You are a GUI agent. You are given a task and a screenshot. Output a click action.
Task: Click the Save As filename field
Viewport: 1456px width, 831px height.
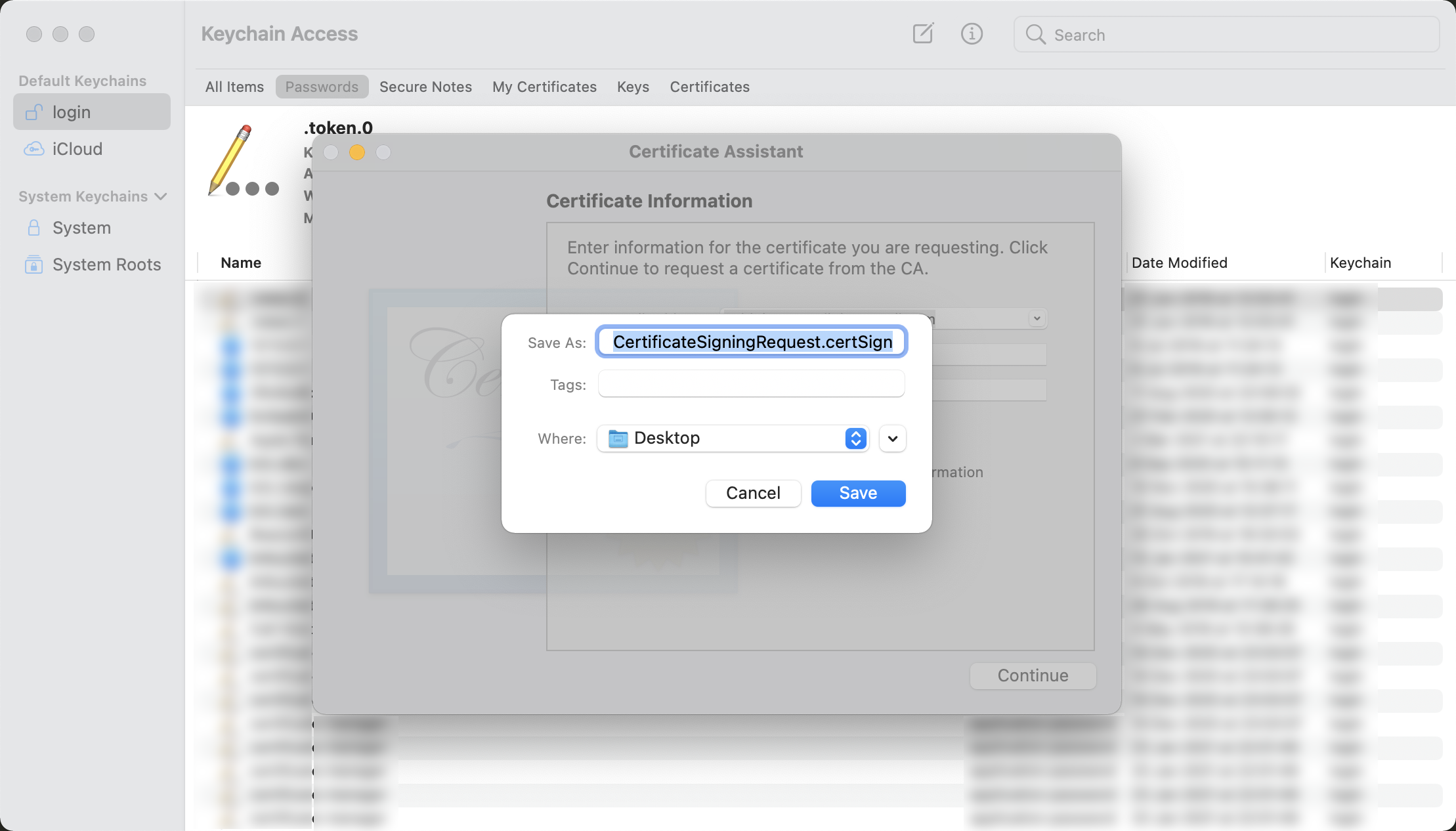coord(751,342)
